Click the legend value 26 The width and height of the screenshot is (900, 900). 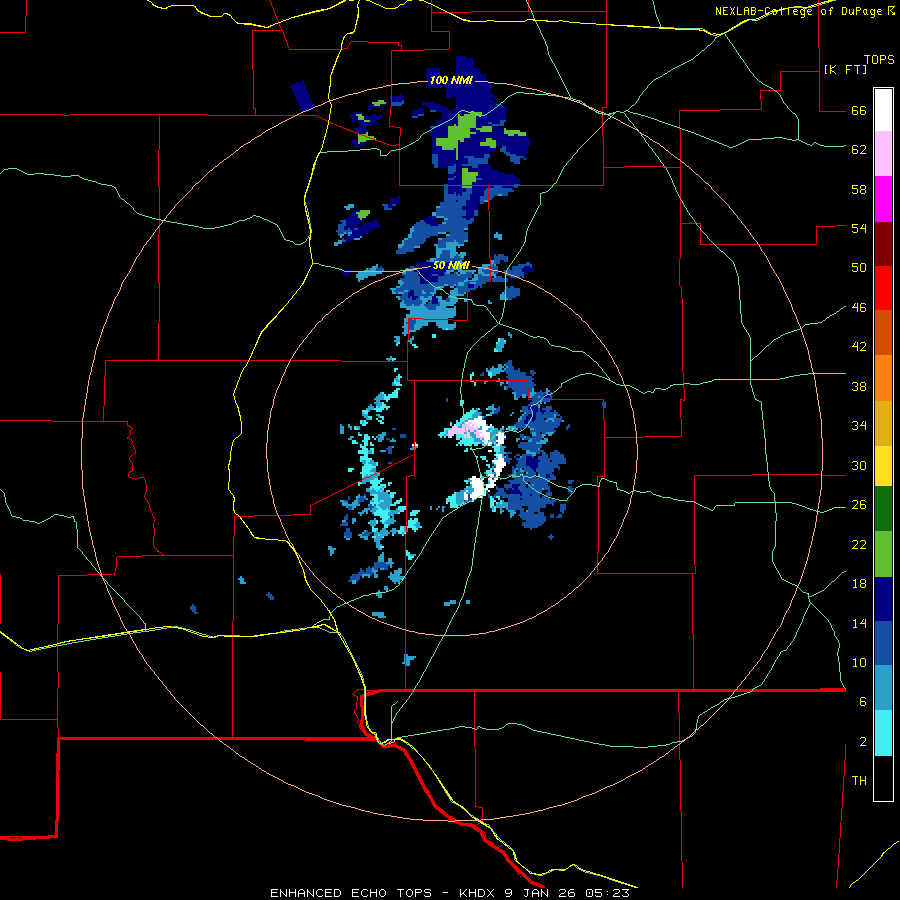tap(859, 505)
